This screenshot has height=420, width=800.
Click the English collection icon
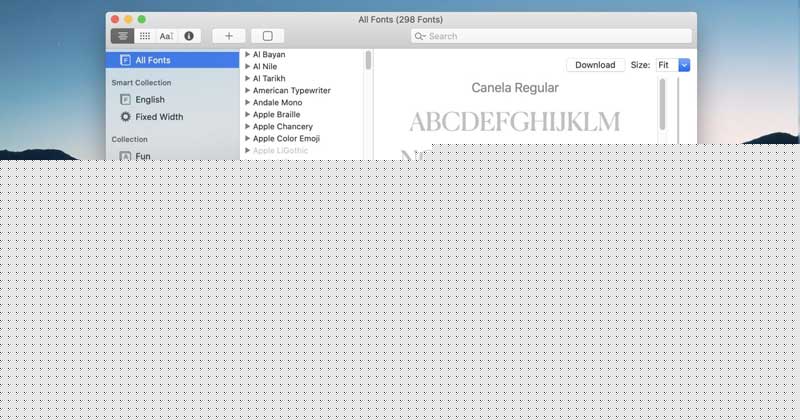[x=125, y=100]
